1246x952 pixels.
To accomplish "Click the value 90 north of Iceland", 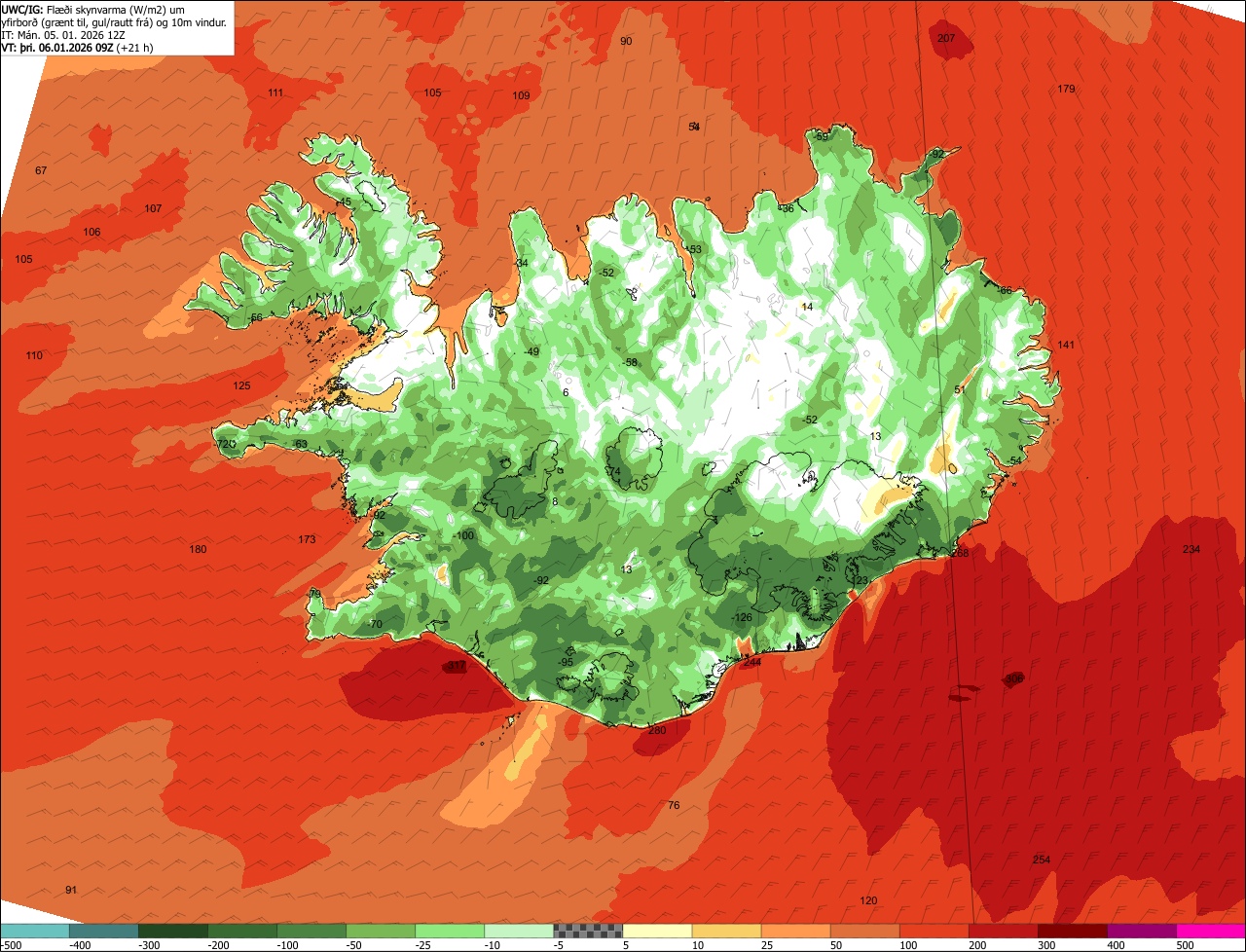I will 626,41.
